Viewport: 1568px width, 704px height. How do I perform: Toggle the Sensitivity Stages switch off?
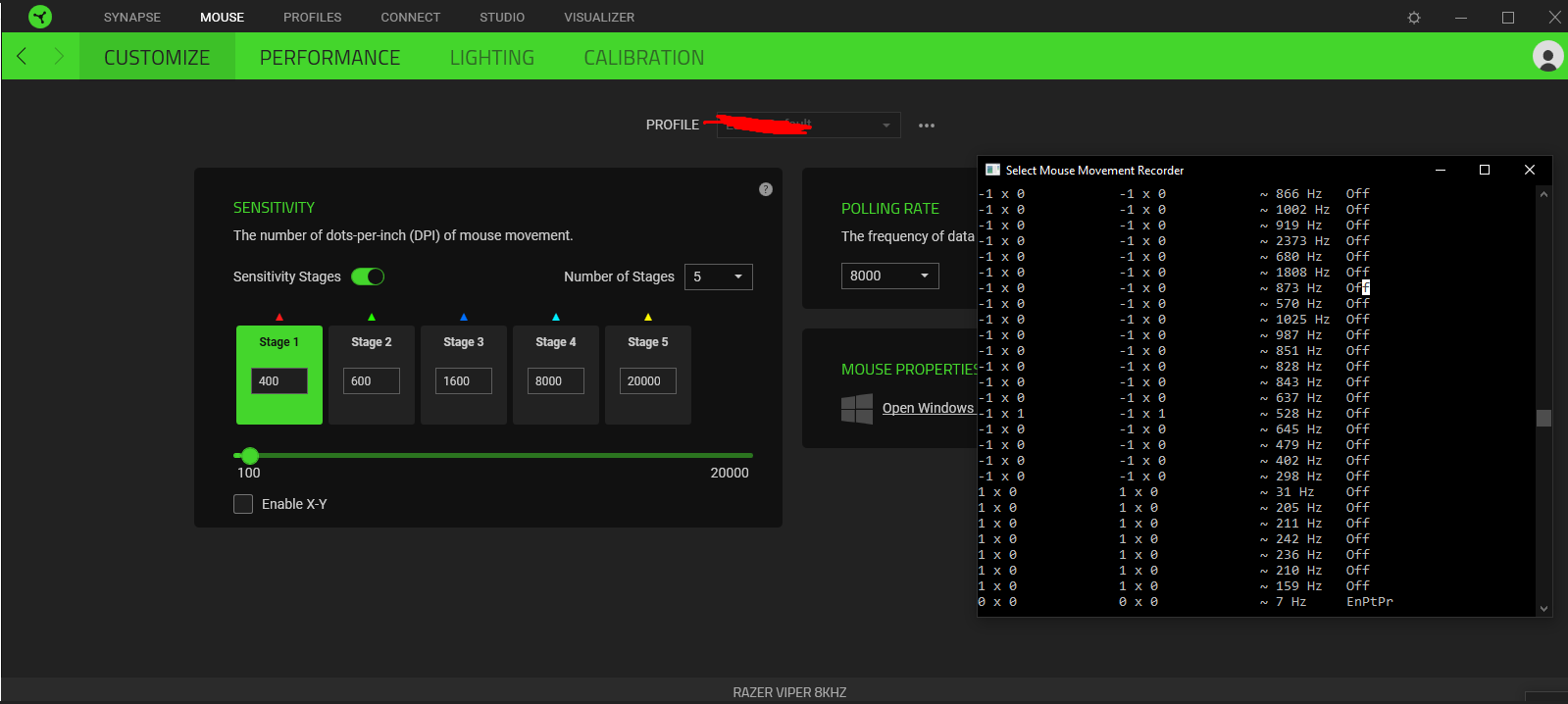tap(368, 277)
